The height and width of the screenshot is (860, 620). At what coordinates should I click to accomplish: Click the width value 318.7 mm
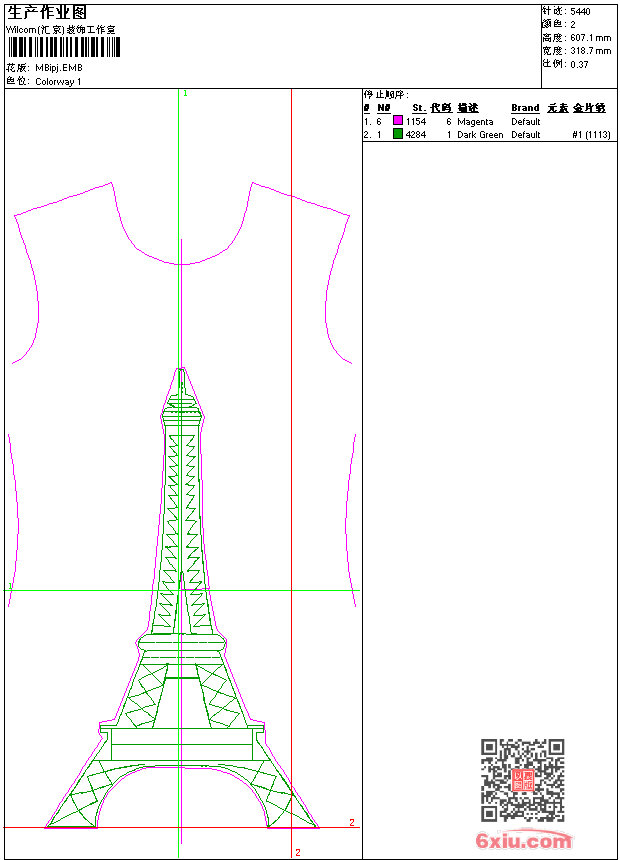coord(590,50)
